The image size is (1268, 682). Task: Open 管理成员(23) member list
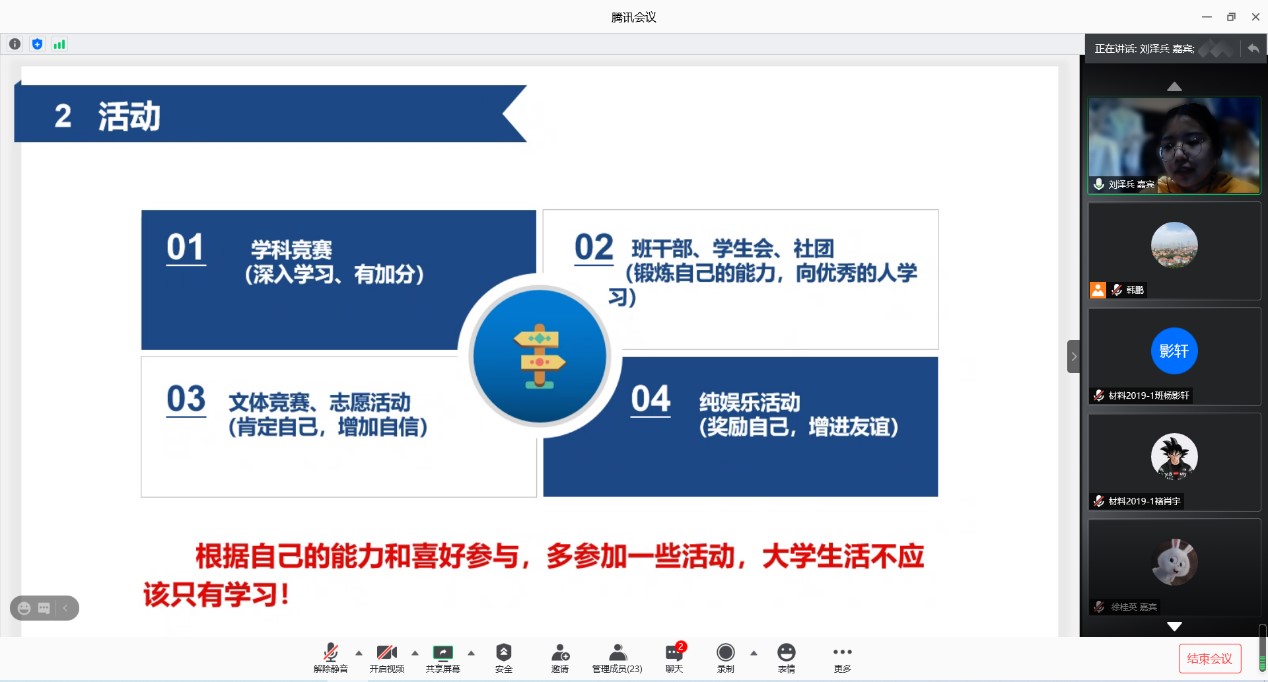[x=617, y=658]
